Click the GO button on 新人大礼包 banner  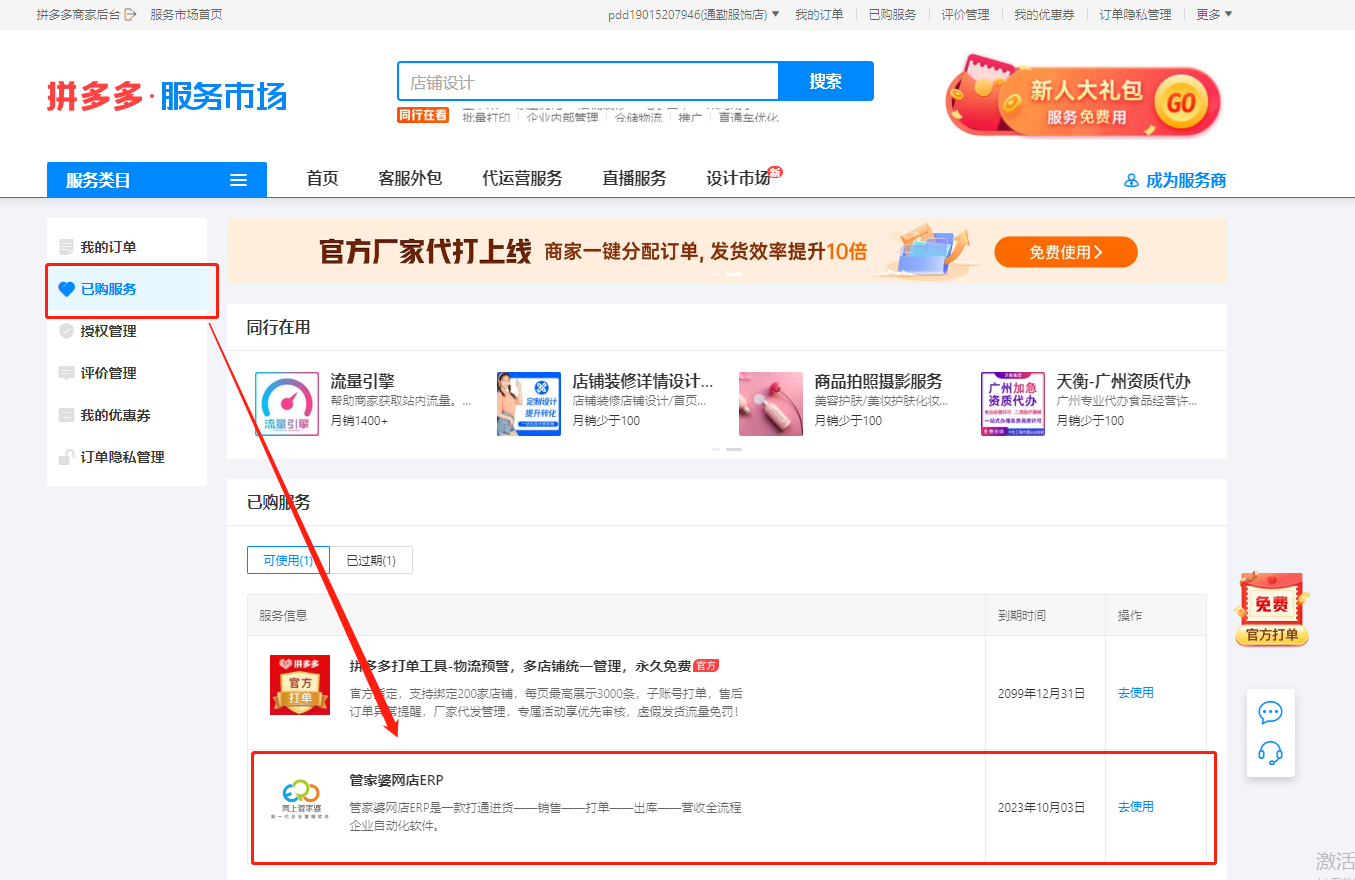tap(1181, 102)
